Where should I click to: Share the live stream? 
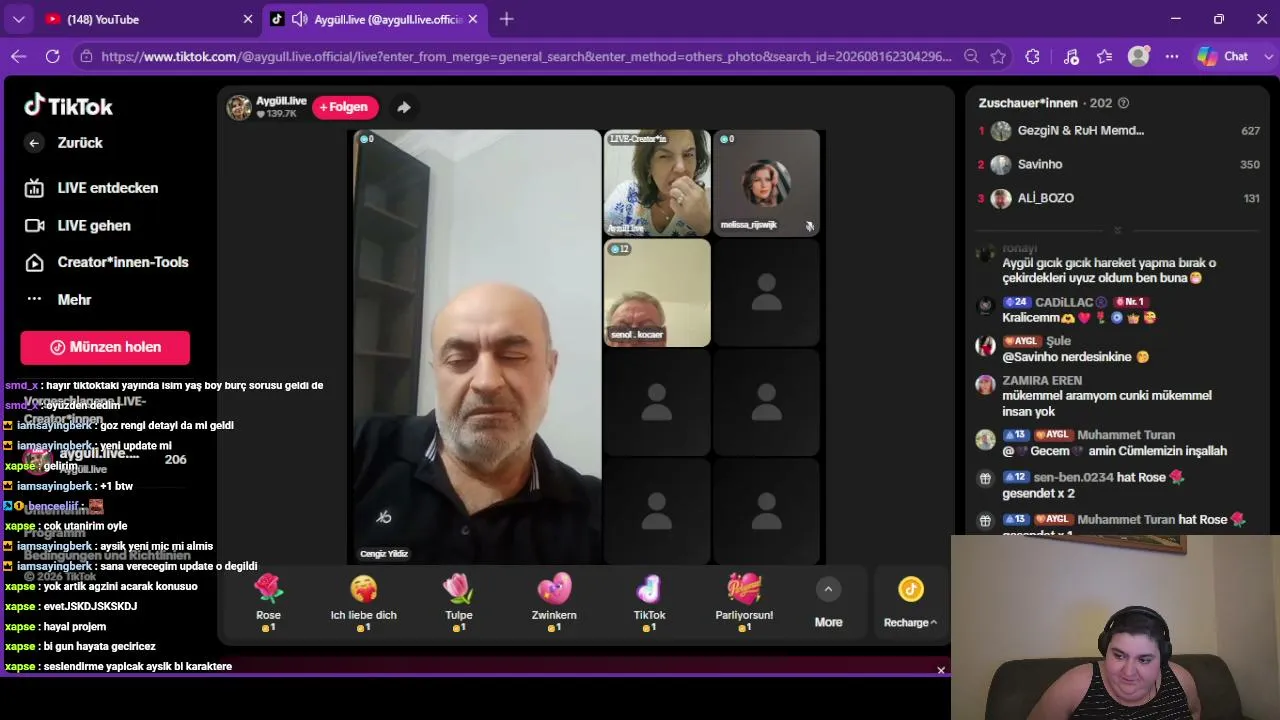pos(404,107)
